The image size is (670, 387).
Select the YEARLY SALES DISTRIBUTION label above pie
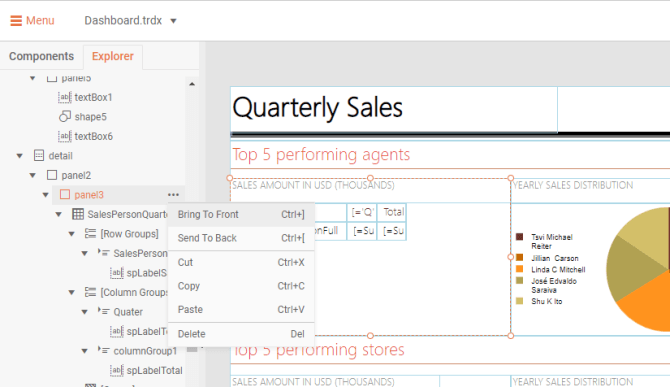pos(573,185)
